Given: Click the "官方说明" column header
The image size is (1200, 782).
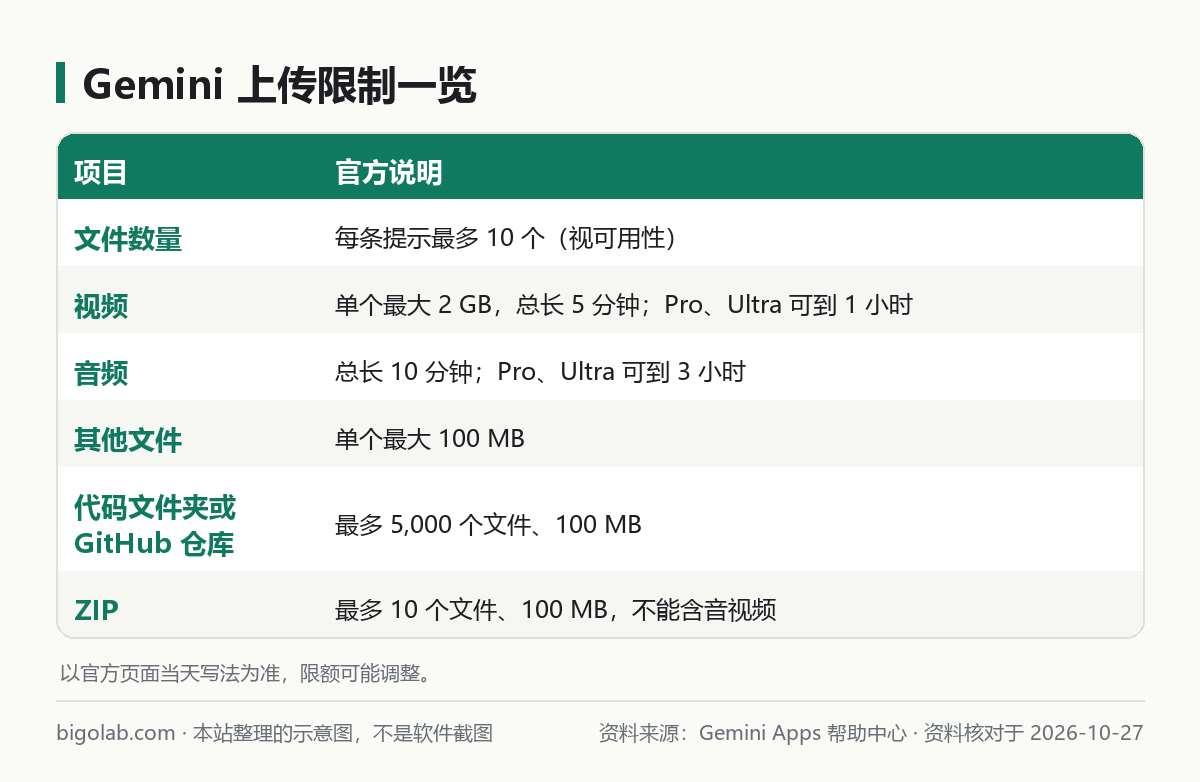Looking at the screenshot, I should click(389, 172).
